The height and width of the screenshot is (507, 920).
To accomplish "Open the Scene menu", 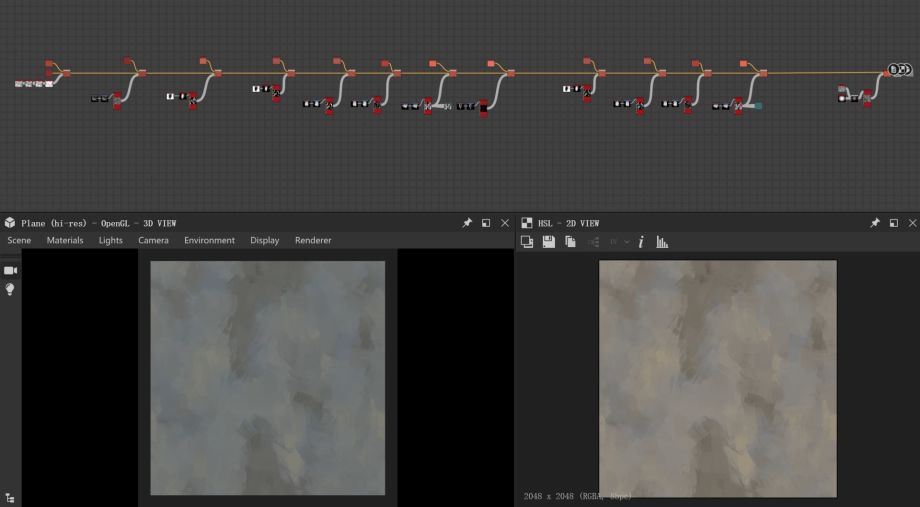I will click(x=19, y=240).
